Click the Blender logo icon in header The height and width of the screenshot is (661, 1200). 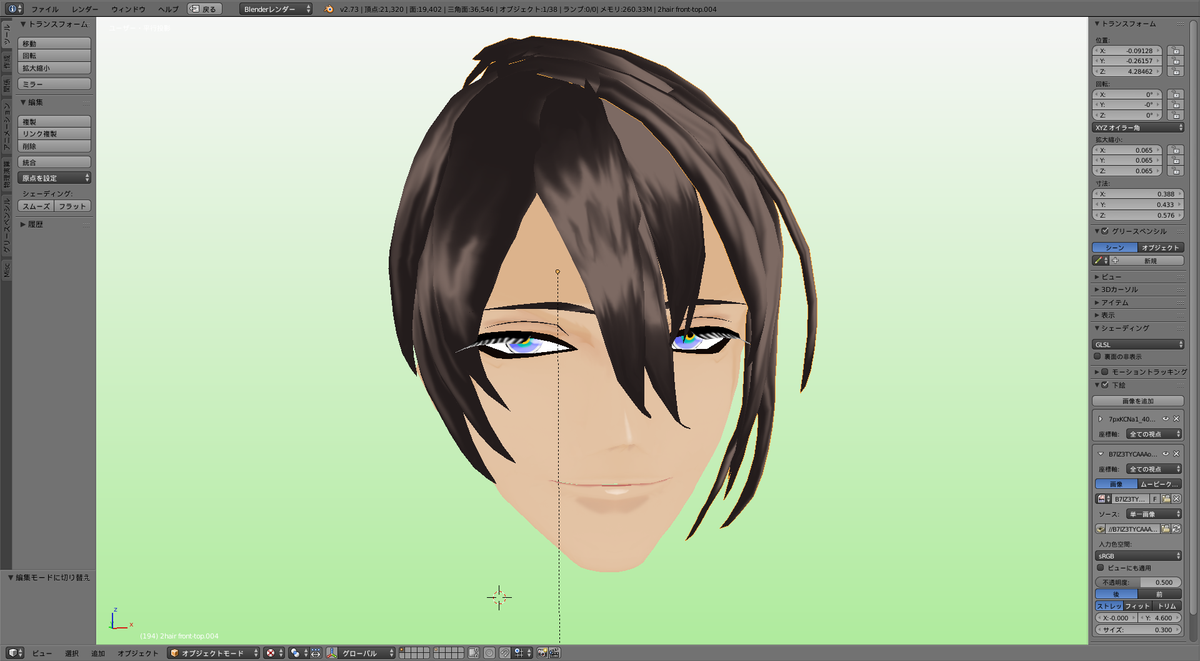[329, 8]
